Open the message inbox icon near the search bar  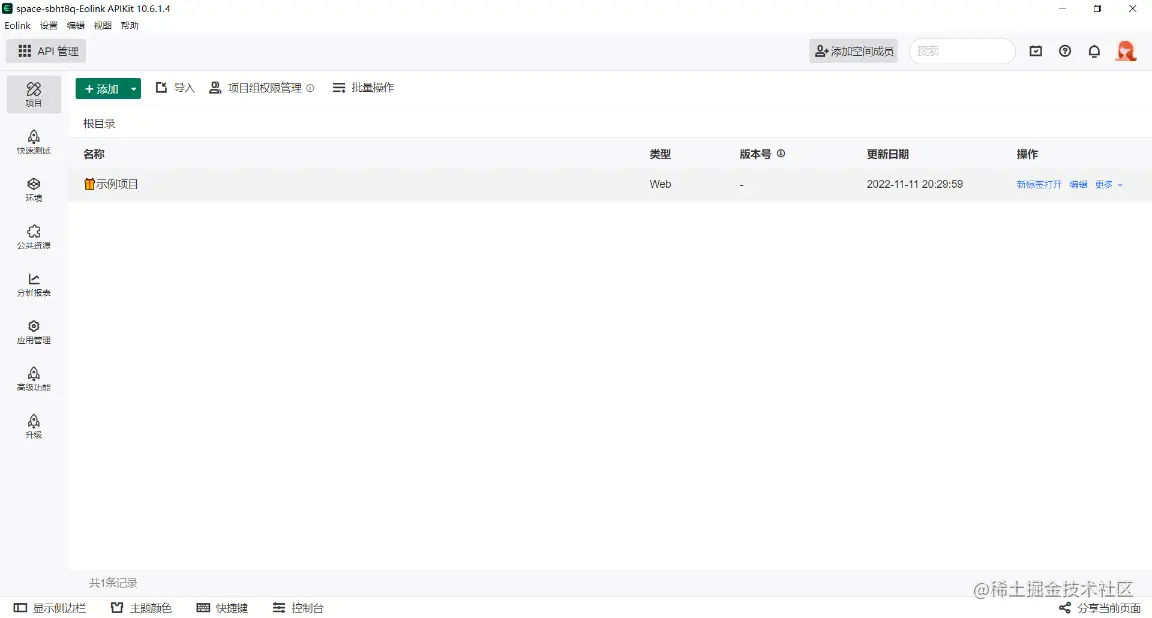(x=1036, y=50)
